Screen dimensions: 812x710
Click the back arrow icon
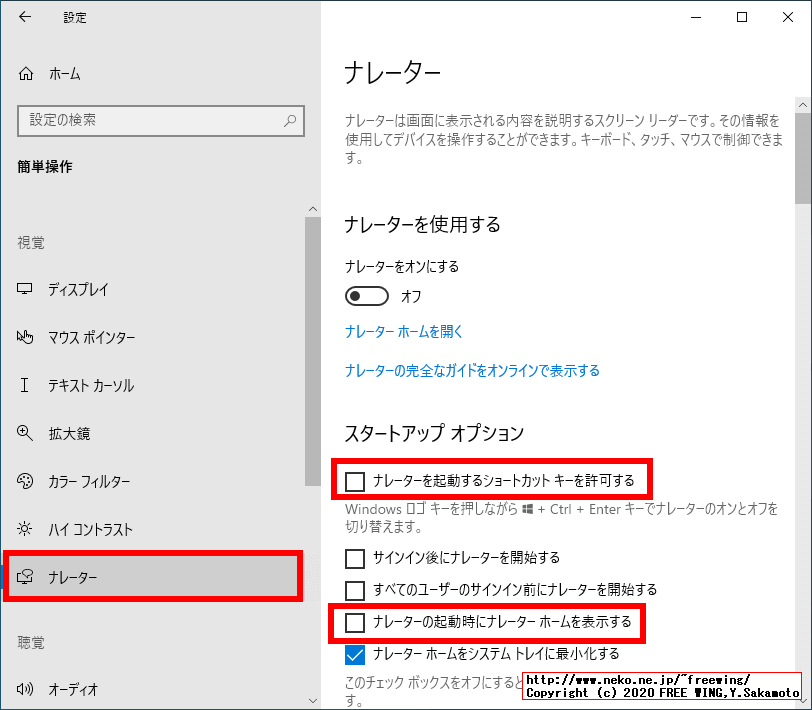point(25,17)
